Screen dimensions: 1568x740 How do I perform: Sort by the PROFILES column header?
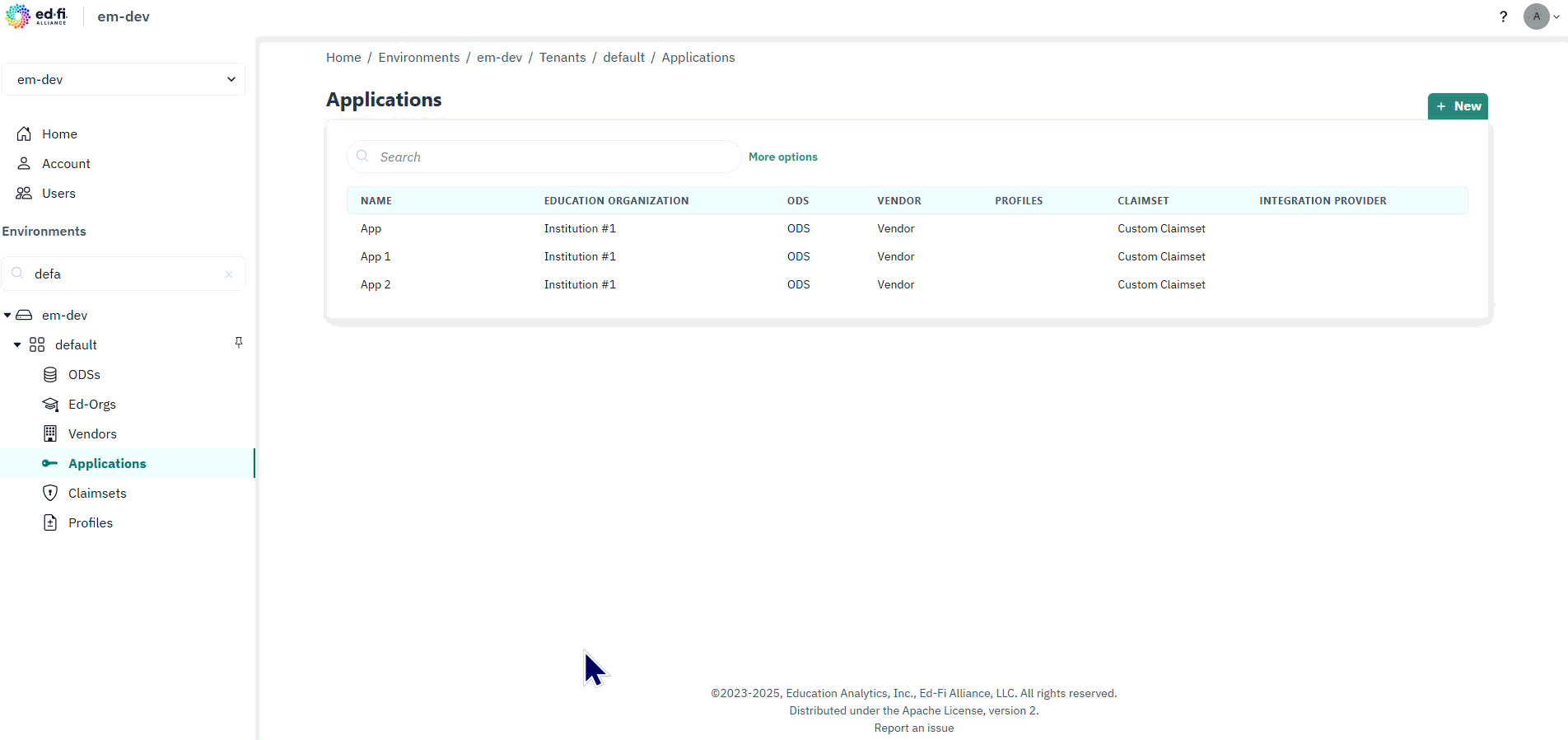[1019, 200]
